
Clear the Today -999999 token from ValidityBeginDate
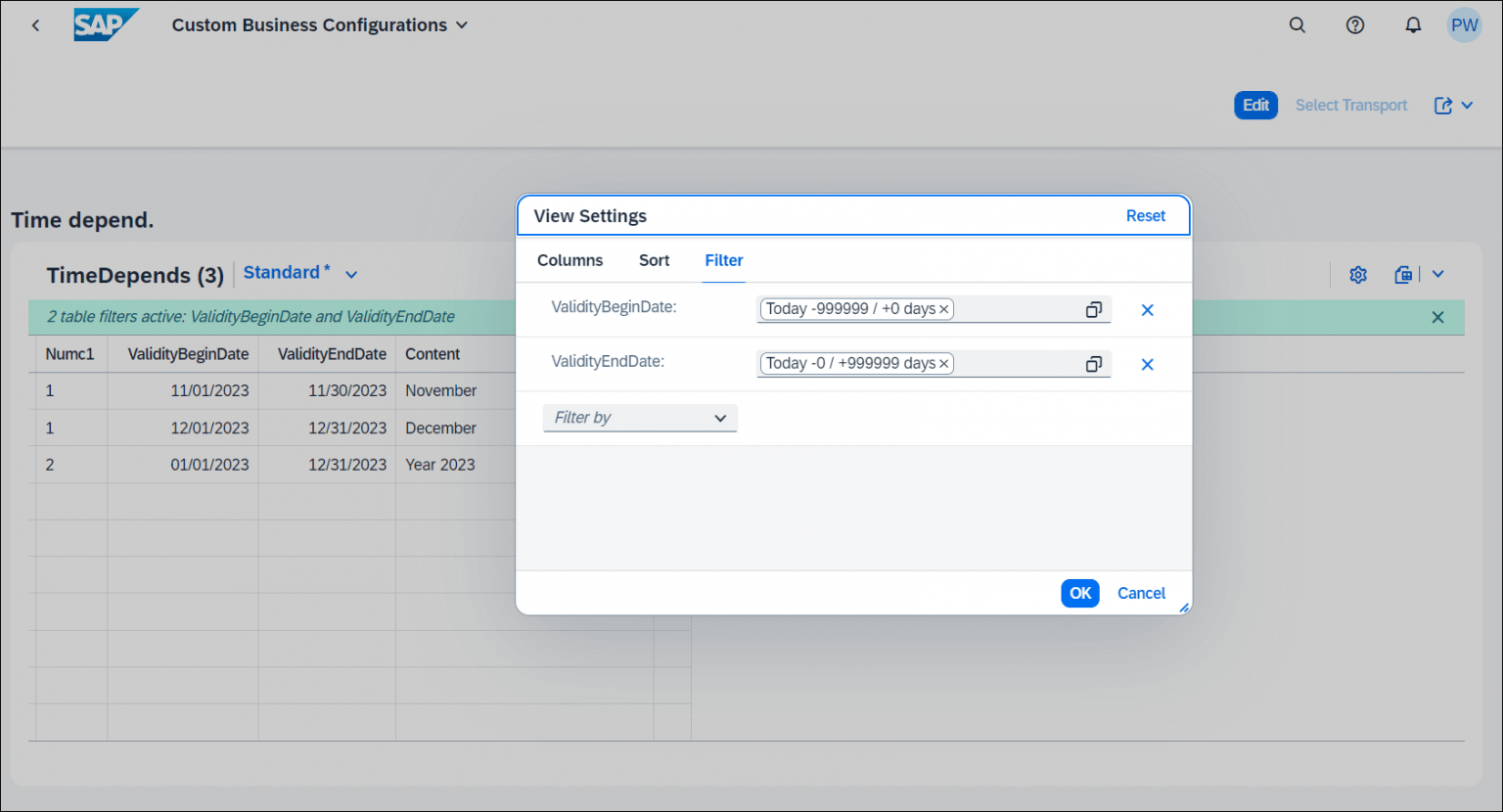tap(943, 308)
